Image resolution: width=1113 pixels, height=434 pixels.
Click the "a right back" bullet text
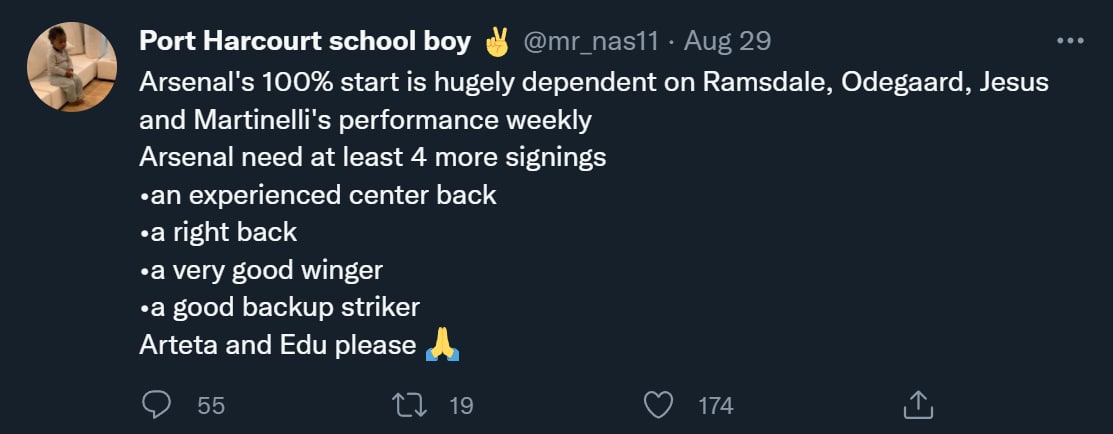tap(218, 232)
